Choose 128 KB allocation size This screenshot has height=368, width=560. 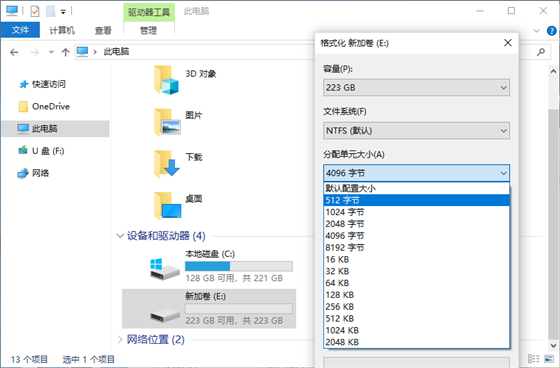click(416, 295)
